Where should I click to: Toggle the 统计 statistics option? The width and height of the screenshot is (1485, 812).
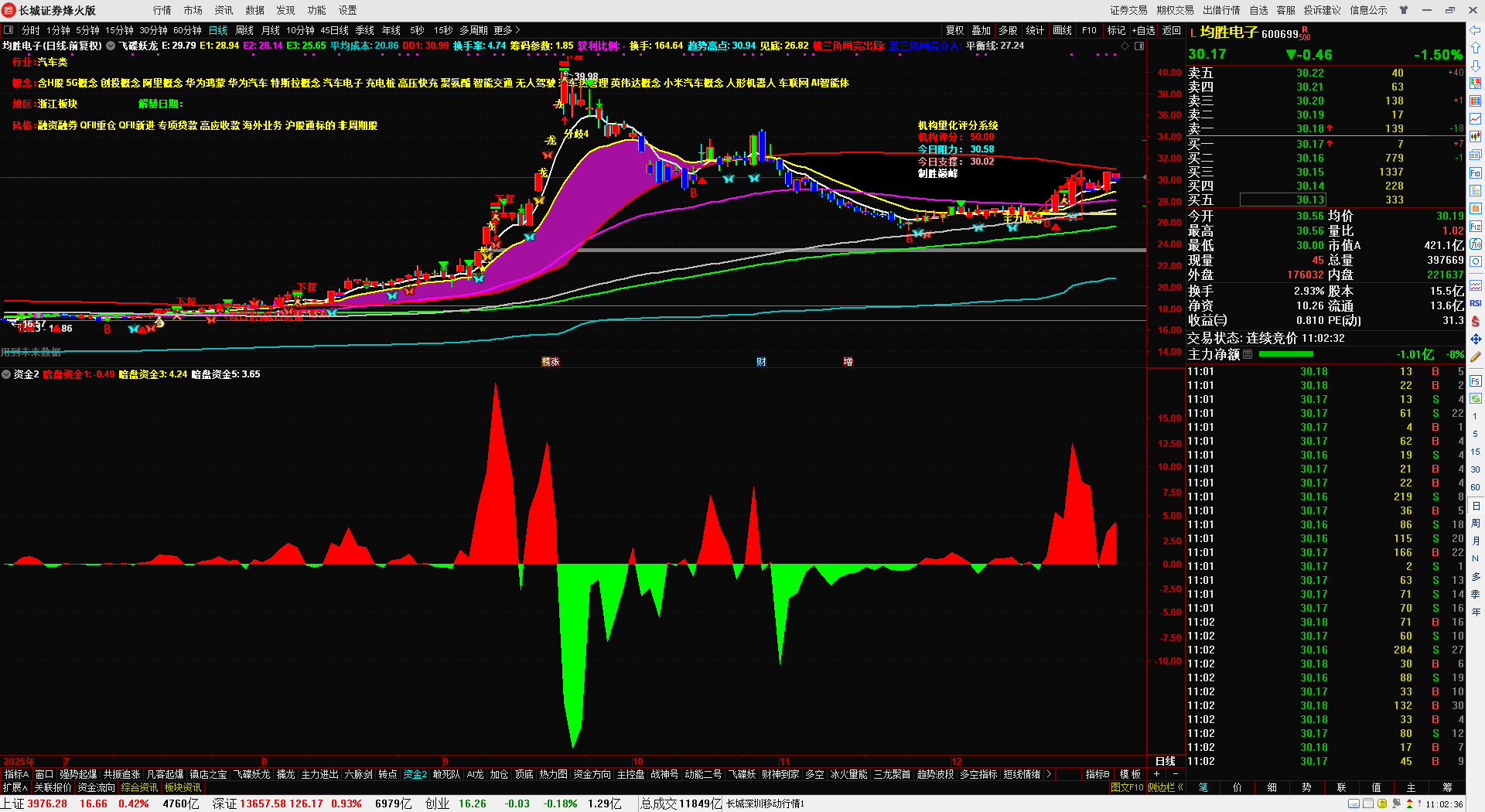tap(1035, 30)
